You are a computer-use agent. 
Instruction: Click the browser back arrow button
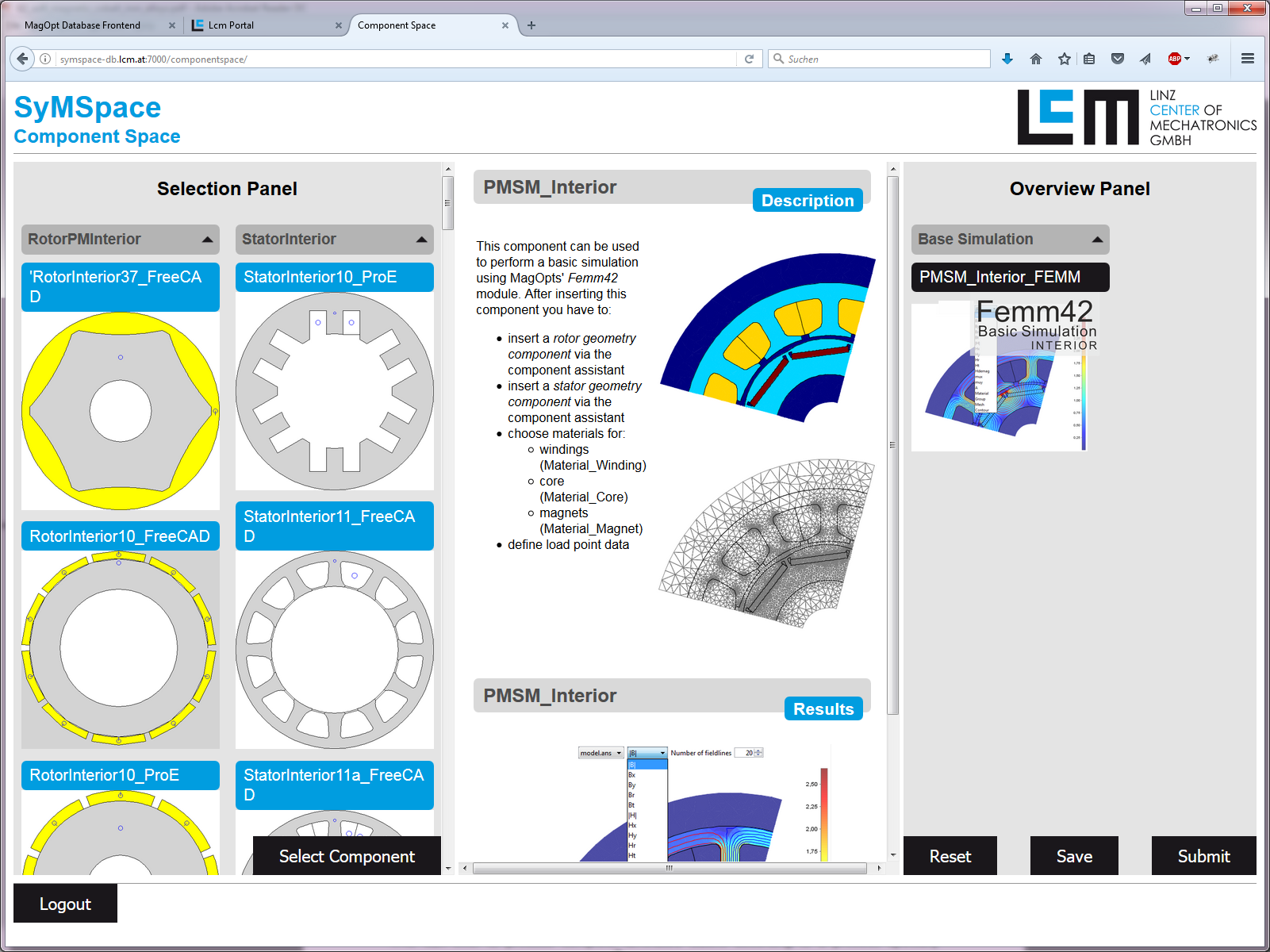point(22,59)
